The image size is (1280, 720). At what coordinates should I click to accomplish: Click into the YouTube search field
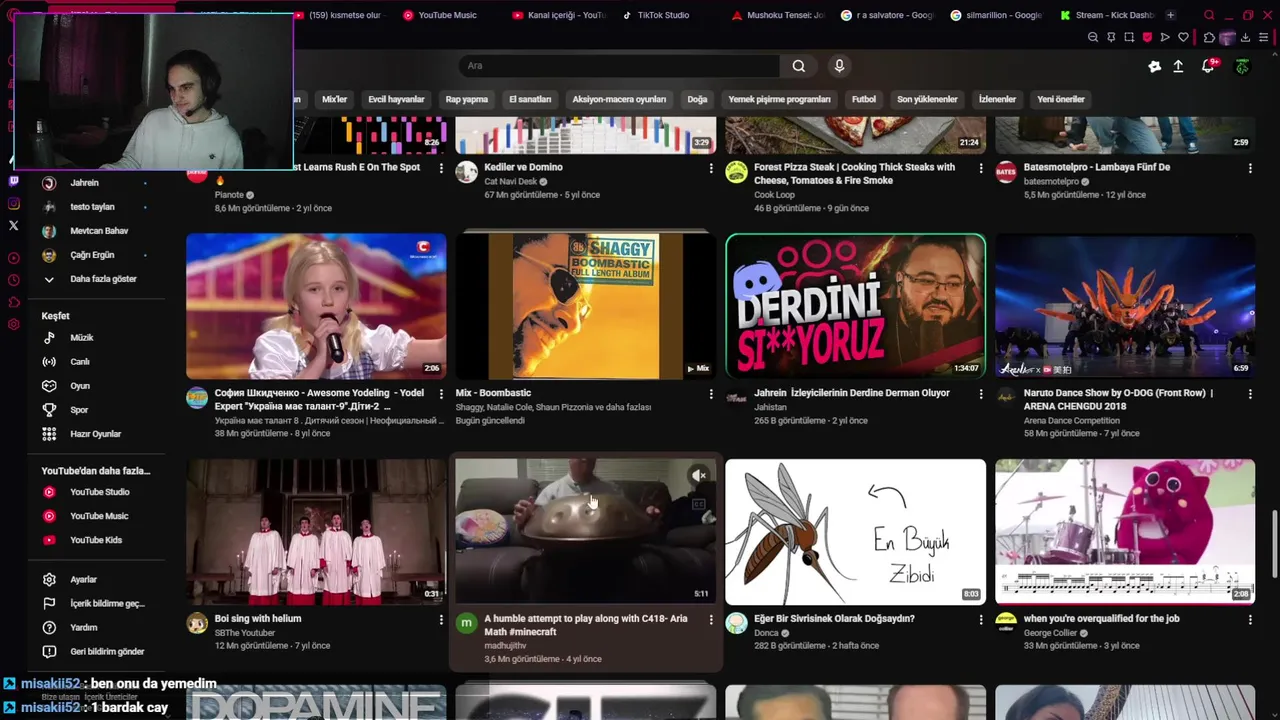click(x=620, y=66)
